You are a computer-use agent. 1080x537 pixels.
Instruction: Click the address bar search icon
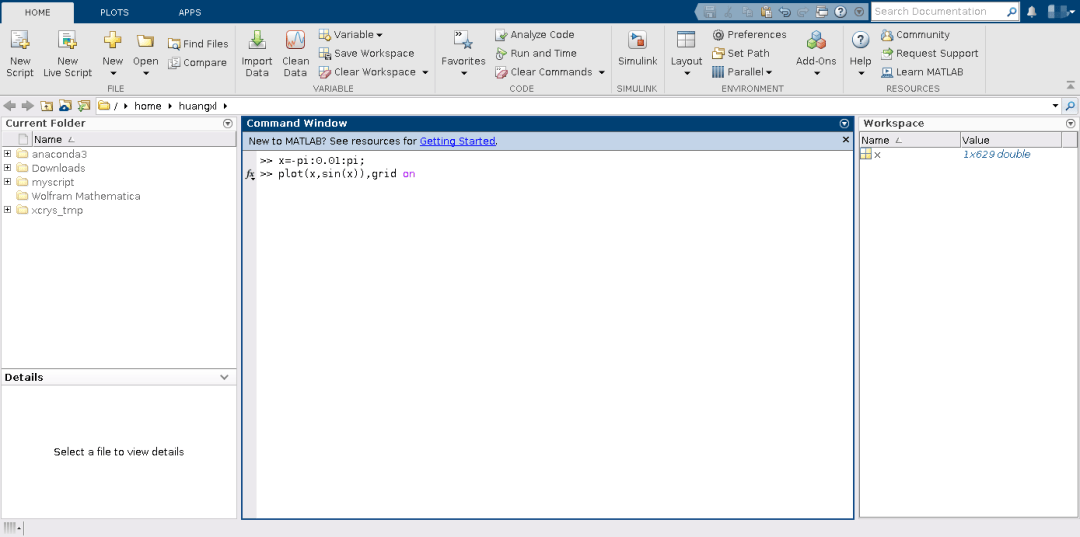point(1070,106)
